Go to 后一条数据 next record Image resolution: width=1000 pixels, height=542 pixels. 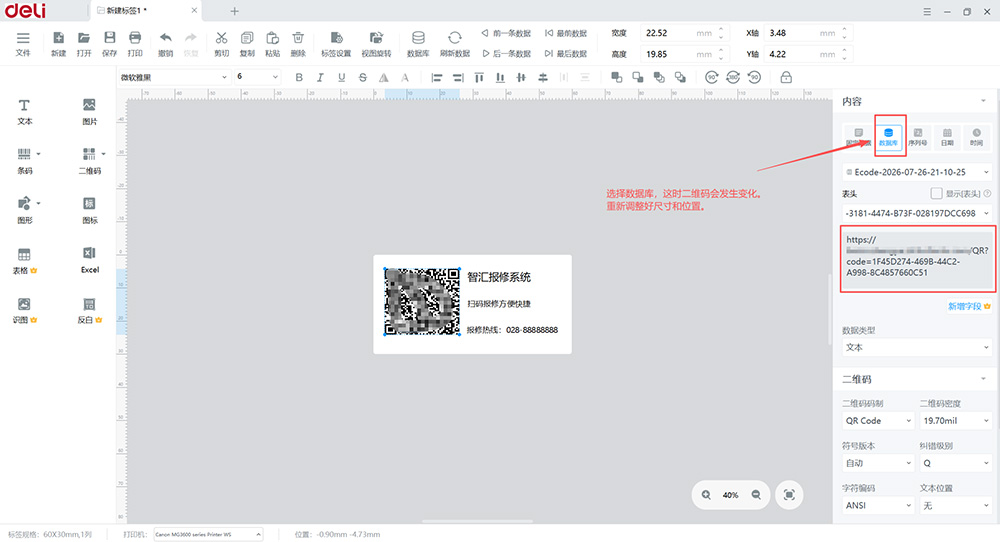tap(506, 54)
